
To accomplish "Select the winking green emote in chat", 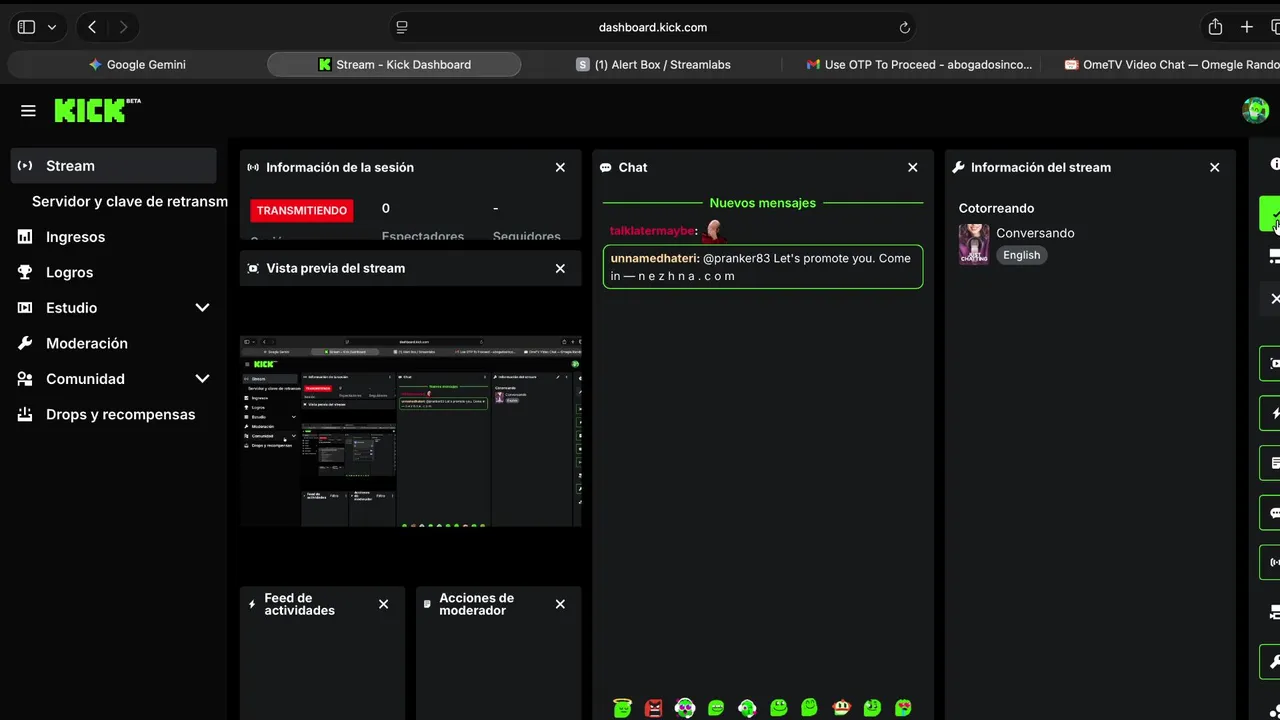I will [872, 708].
